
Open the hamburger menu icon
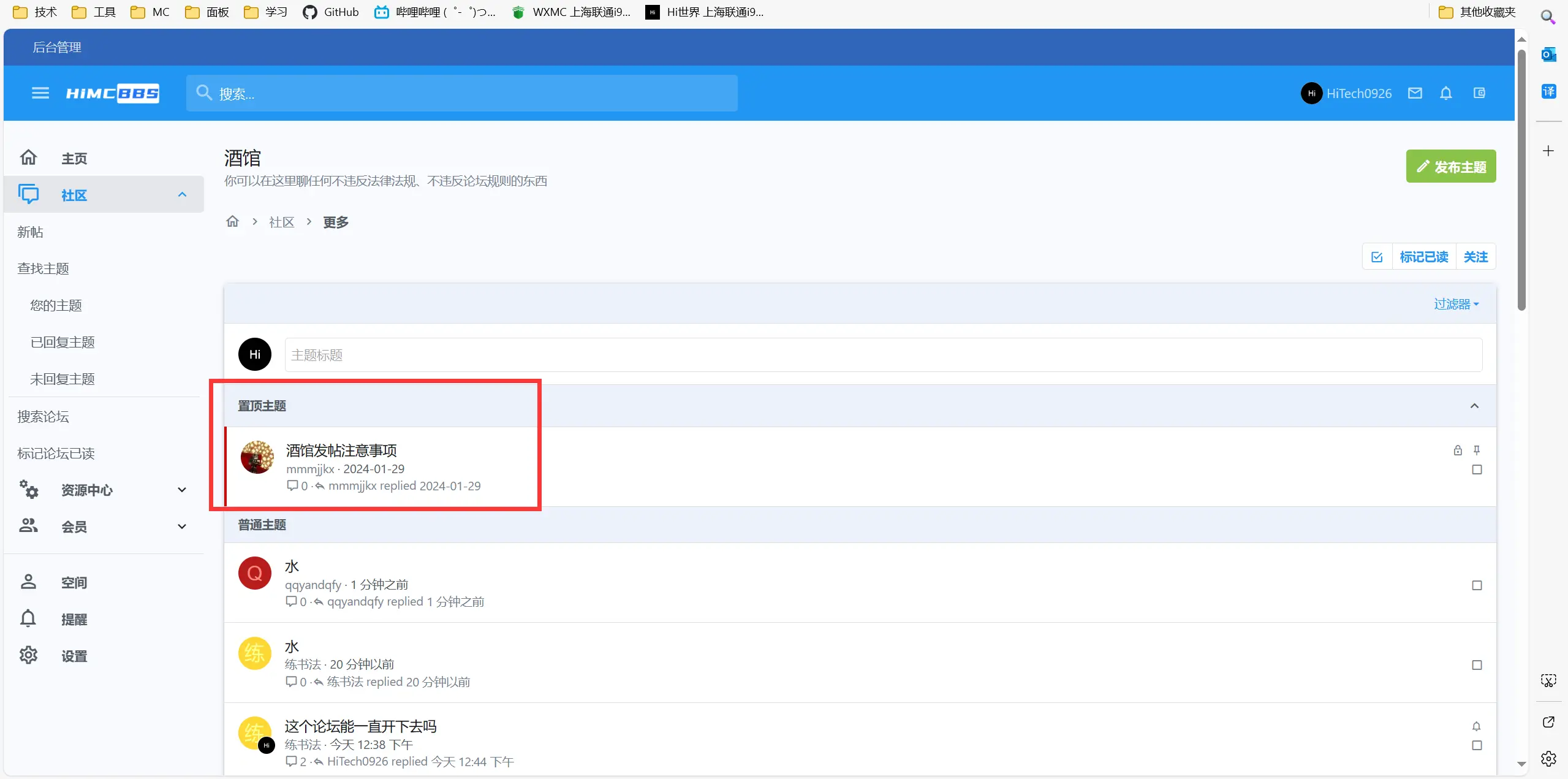40,93
